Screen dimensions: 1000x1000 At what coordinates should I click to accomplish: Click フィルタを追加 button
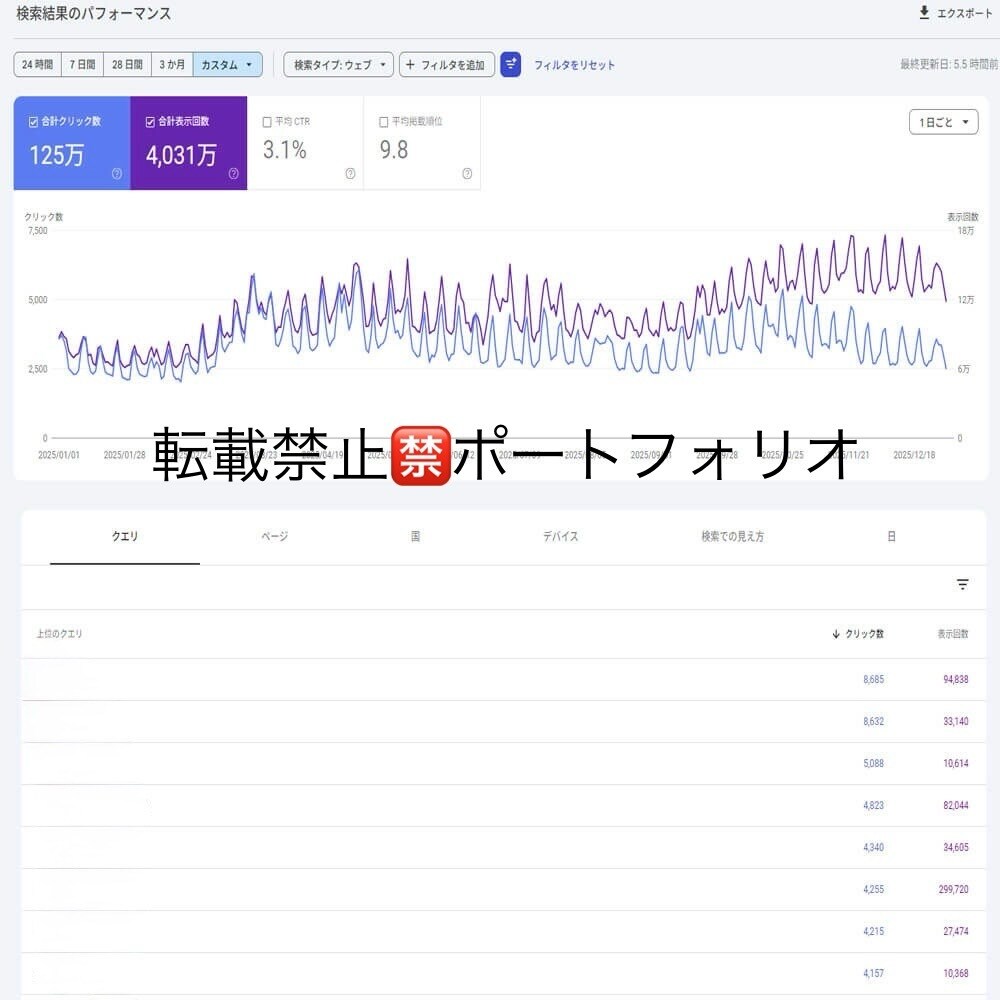pos(447,64)
